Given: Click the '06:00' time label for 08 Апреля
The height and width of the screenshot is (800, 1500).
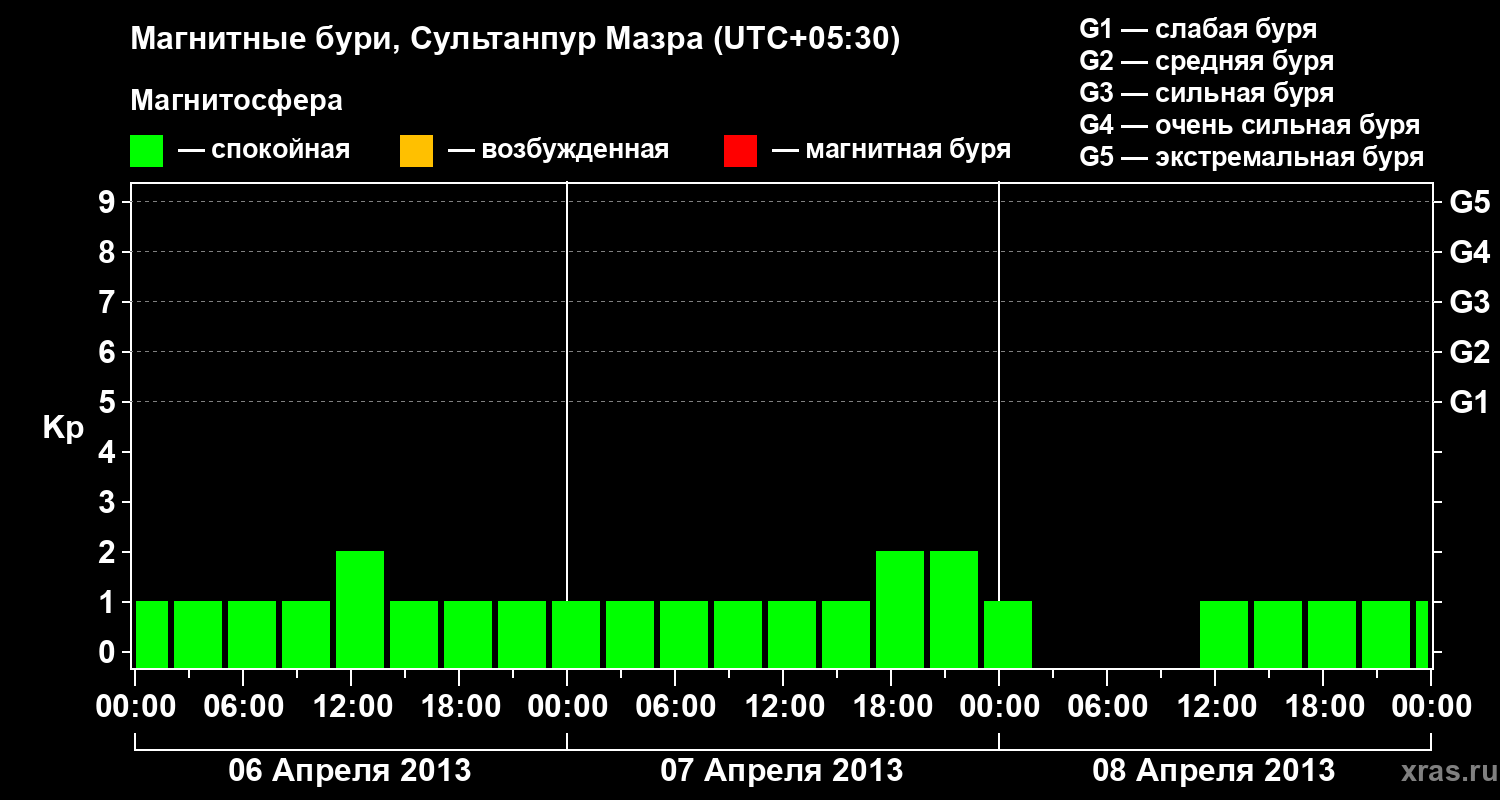Looking at the screenshot, I should click(1108, 707).
